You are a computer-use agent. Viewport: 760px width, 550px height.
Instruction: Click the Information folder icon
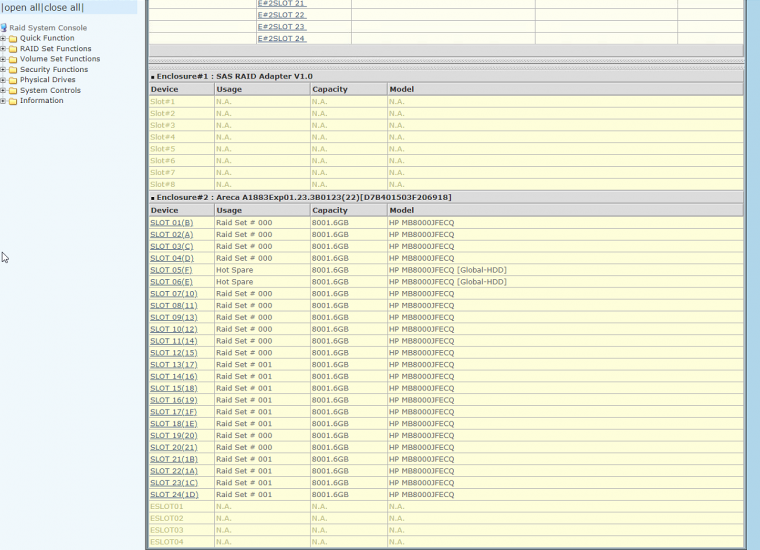coord(13,101)
